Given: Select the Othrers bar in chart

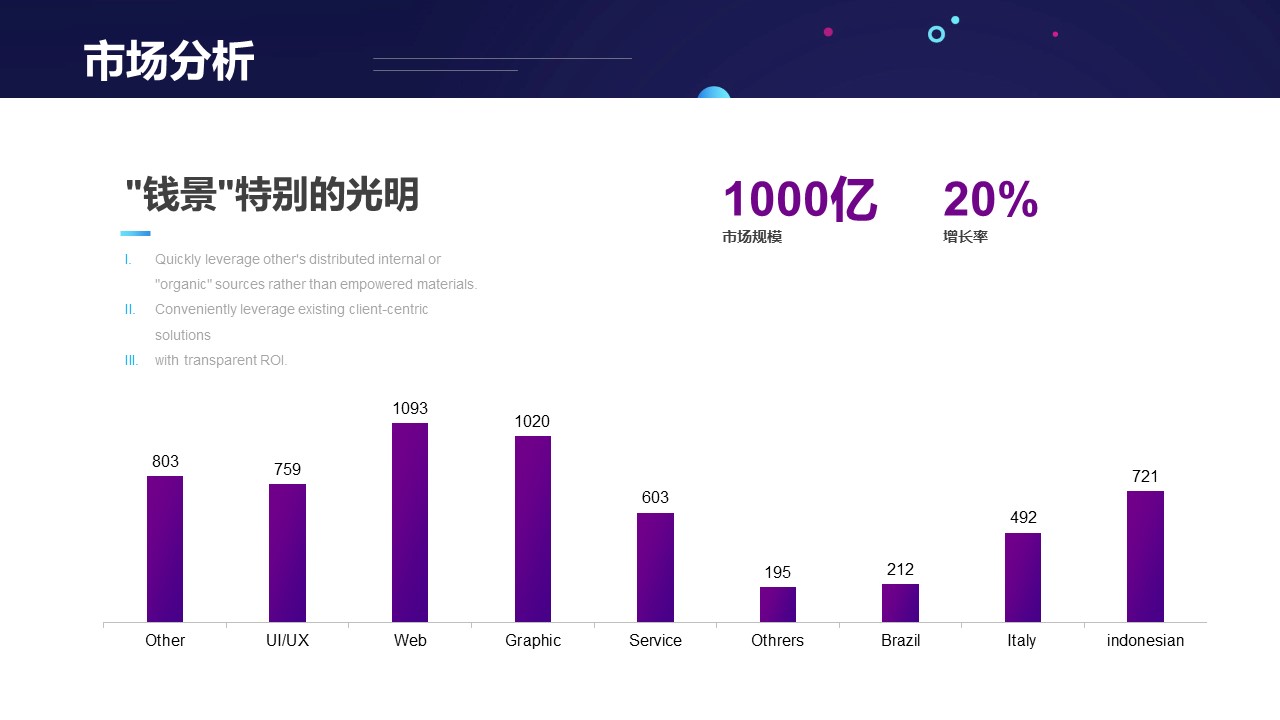Looking at the screenshot, I should pyautogui.click(x=778, y=604).
